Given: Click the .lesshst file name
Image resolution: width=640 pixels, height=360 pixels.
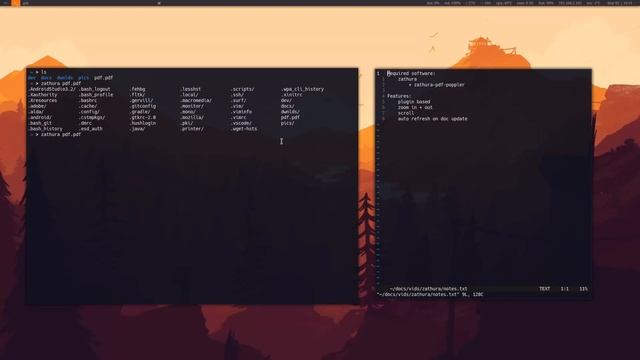Looking at the screenshot, I should [x=191, y=89].
